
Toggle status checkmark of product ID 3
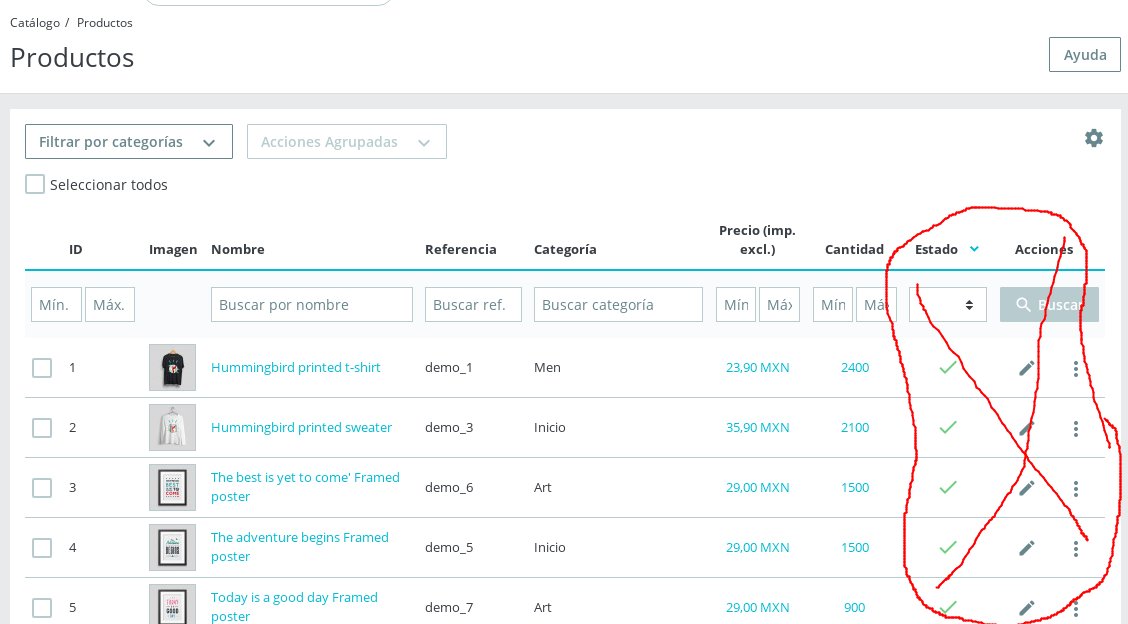(947, 488)
